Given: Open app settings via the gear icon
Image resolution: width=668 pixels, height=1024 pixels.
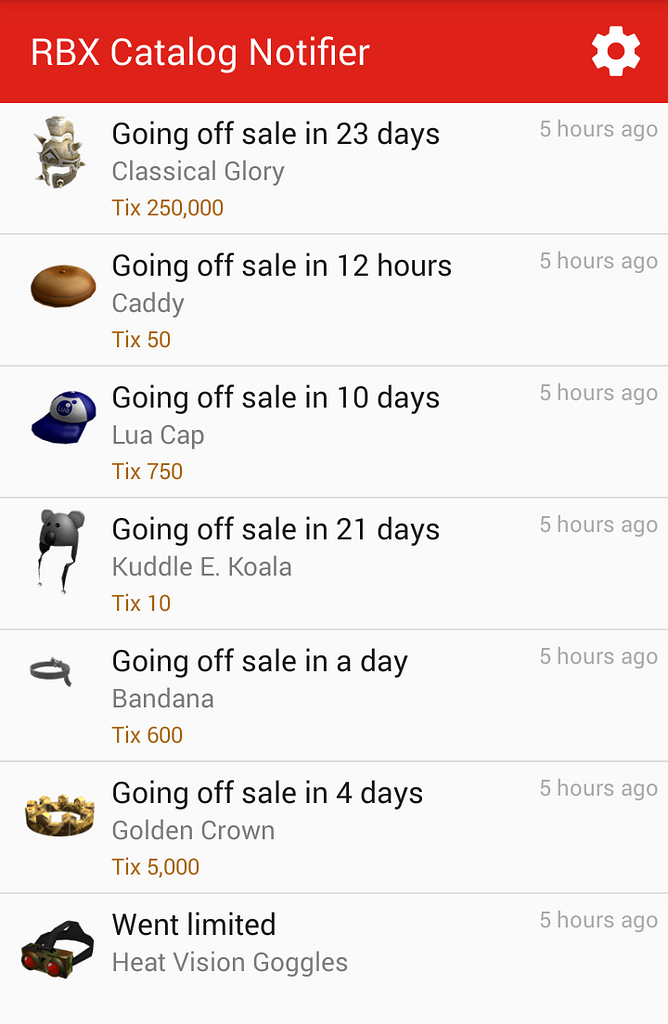Looking at the screenshot, I should tap(616, 50).
